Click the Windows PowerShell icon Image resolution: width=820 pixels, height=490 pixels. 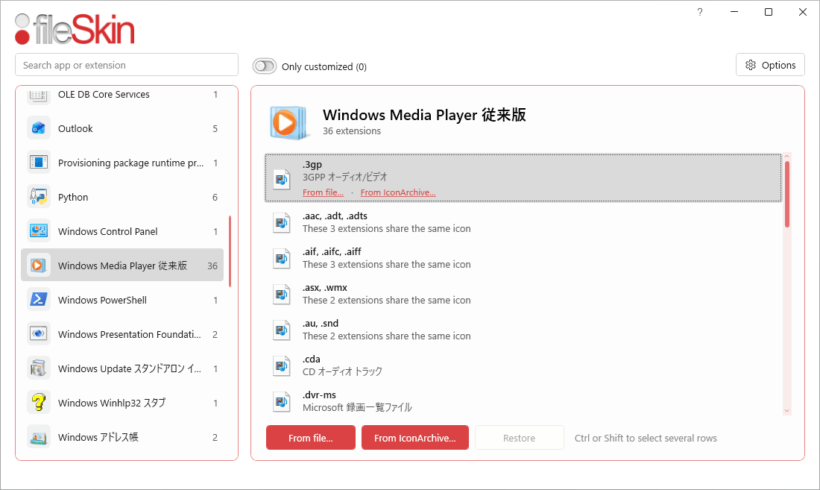[x=38, y=300]
